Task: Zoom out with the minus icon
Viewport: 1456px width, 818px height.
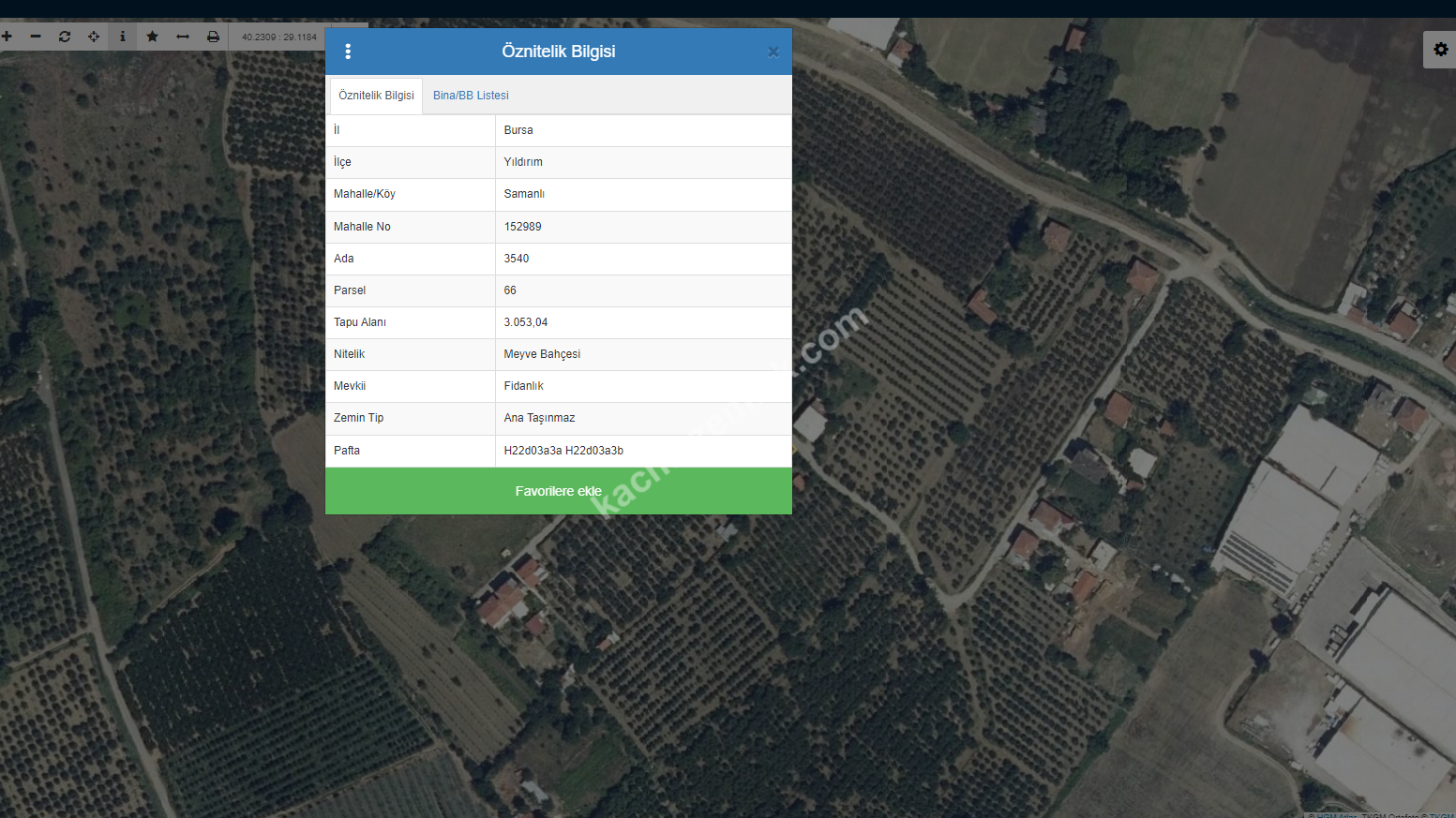Action: point(36,37)
